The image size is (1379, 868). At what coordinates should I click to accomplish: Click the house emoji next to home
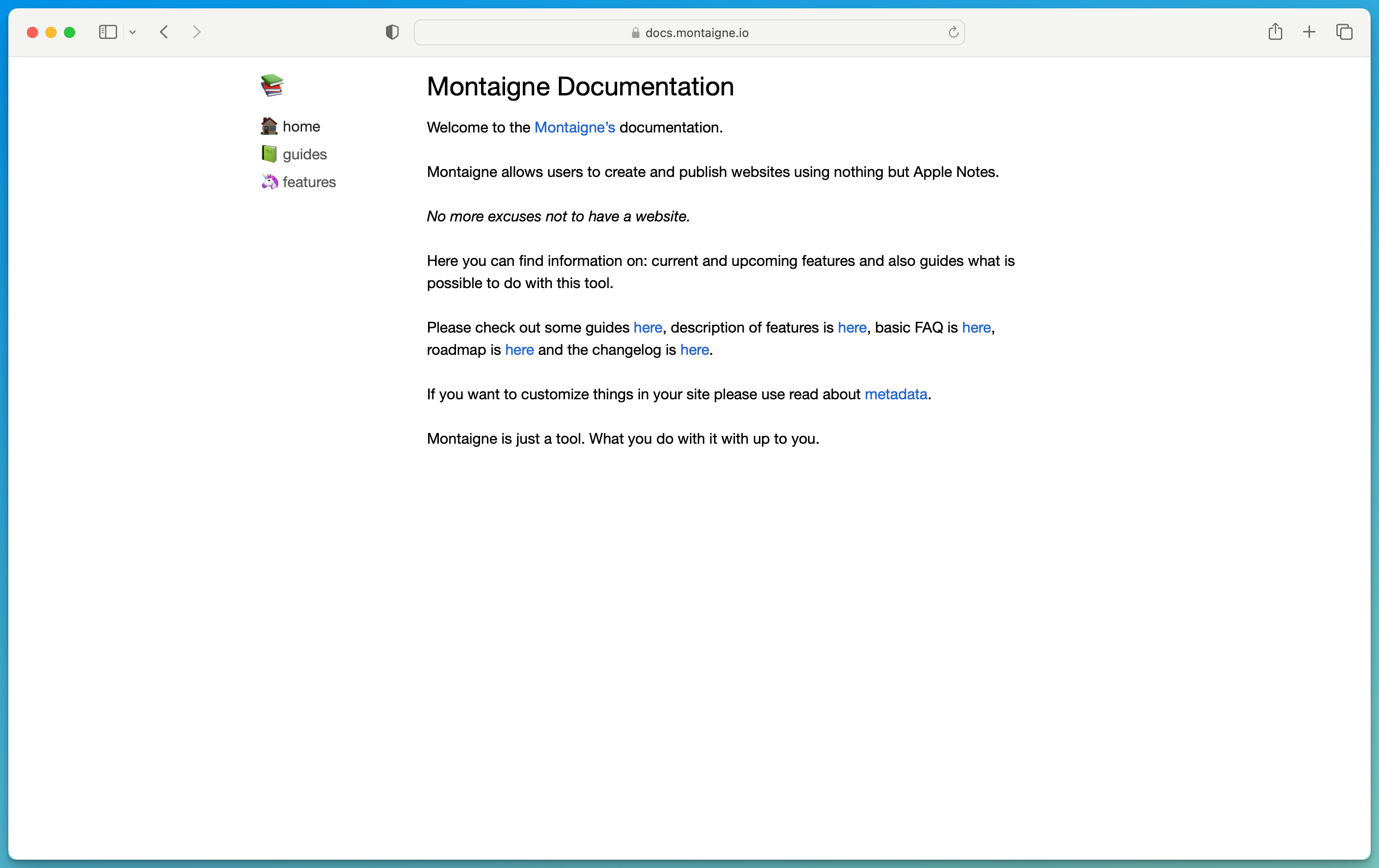(x=269, y=126)
